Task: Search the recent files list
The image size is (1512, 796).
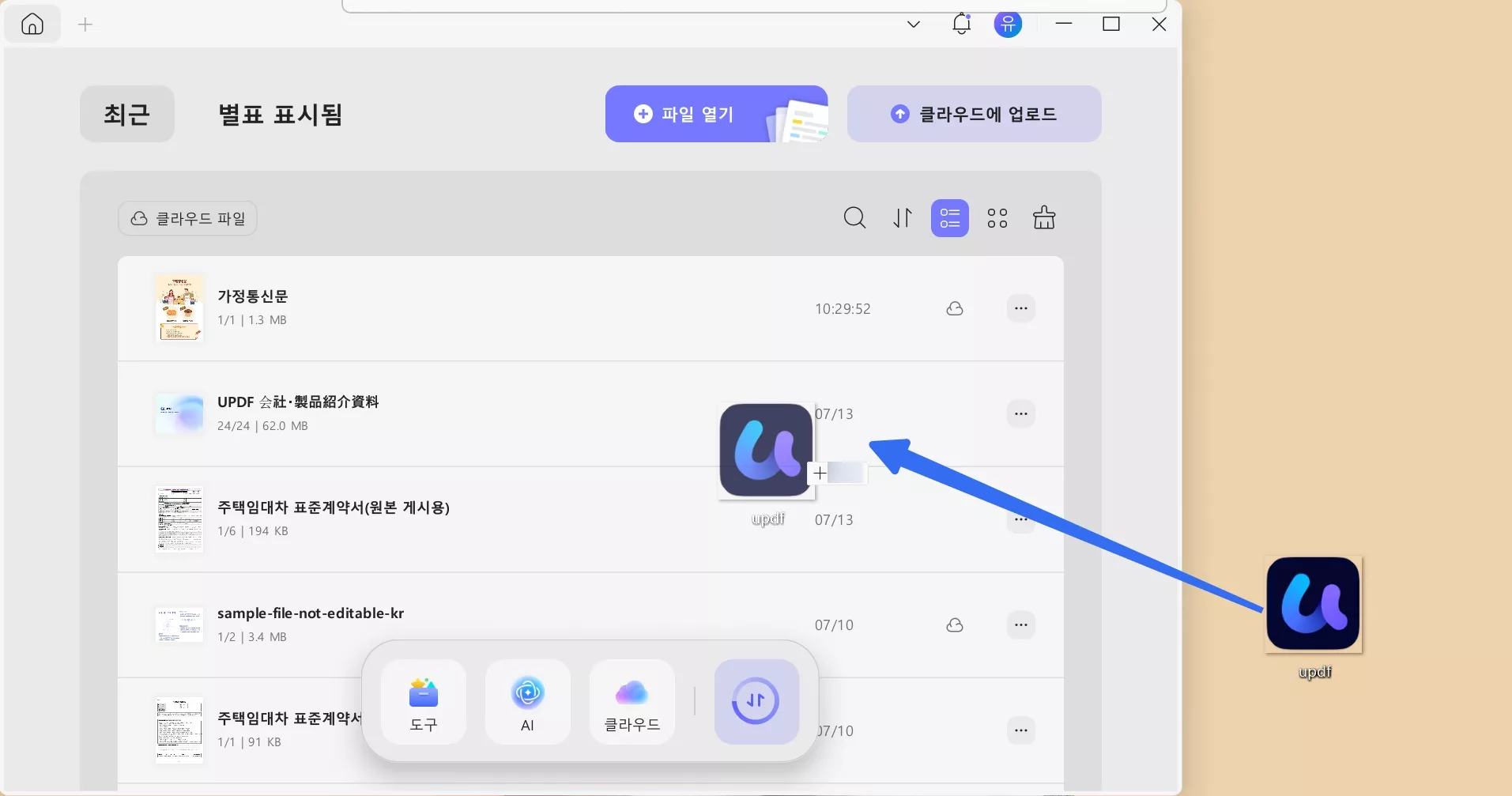Action: click(x=854, y=217)
